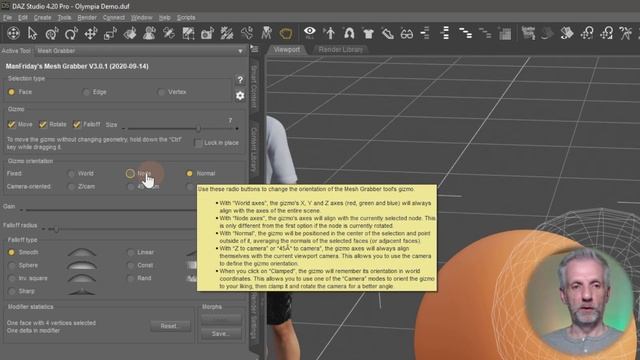Open the Scripts menu
This screenshot has height=360, width=640.
pyautogui.click(x=186, y=18)
